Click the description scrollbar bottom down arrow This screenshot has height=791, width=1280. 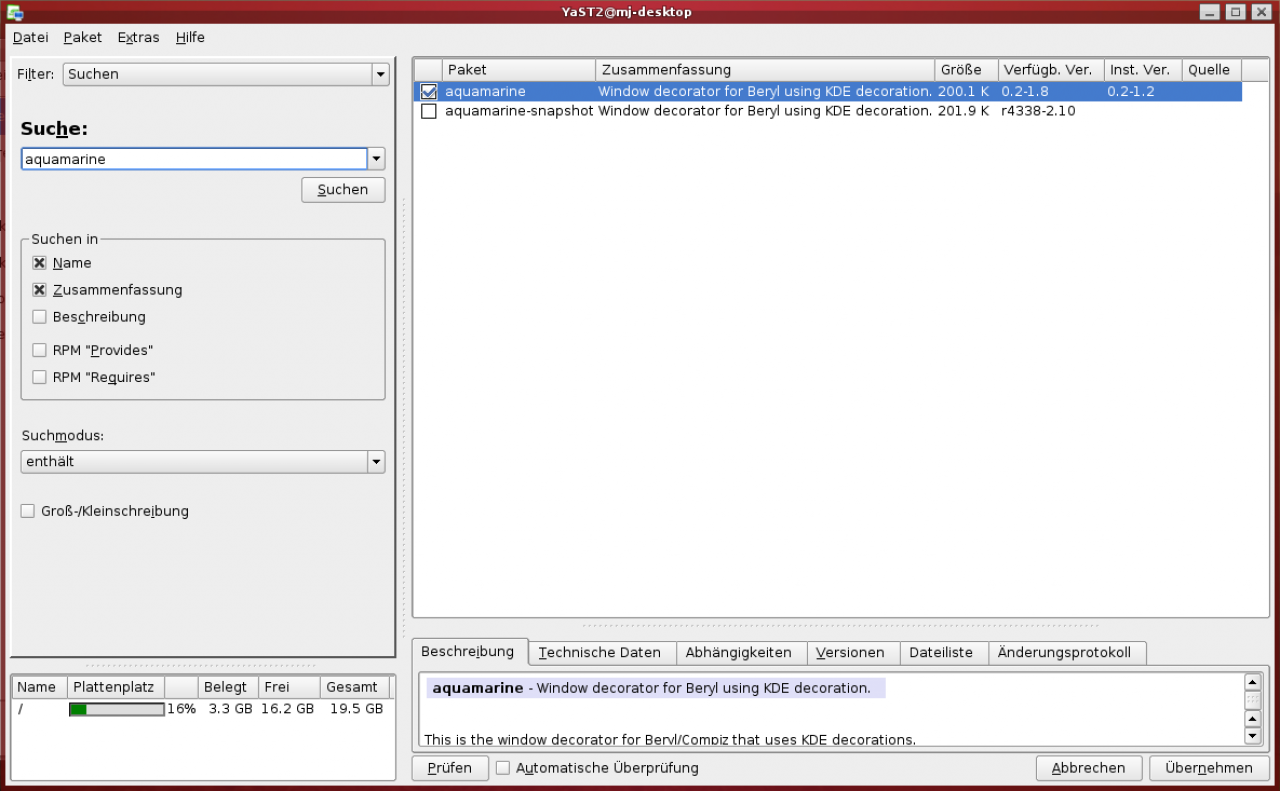point(1252,736)
